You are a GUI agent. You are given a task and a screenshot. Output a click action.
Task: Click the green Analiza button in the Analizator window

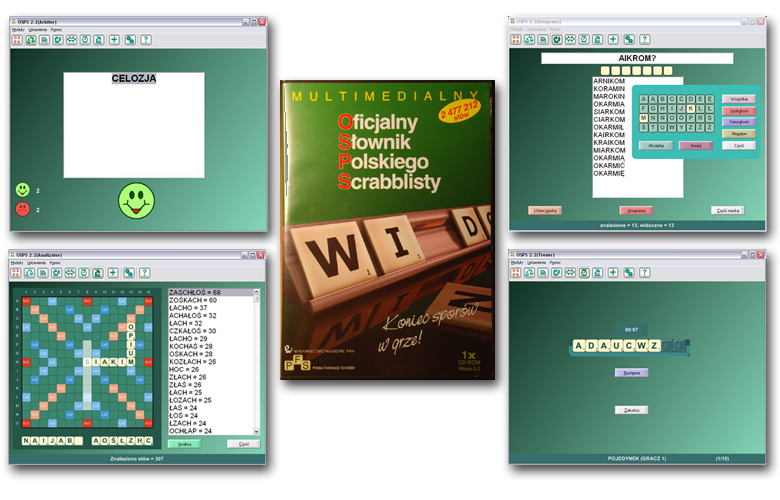[x=185, y=444]
